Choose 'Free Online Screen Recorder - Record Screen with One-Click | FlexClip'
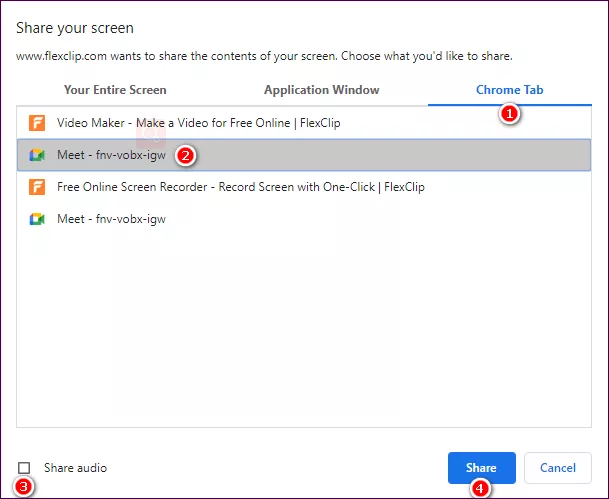 click(304, 187)
